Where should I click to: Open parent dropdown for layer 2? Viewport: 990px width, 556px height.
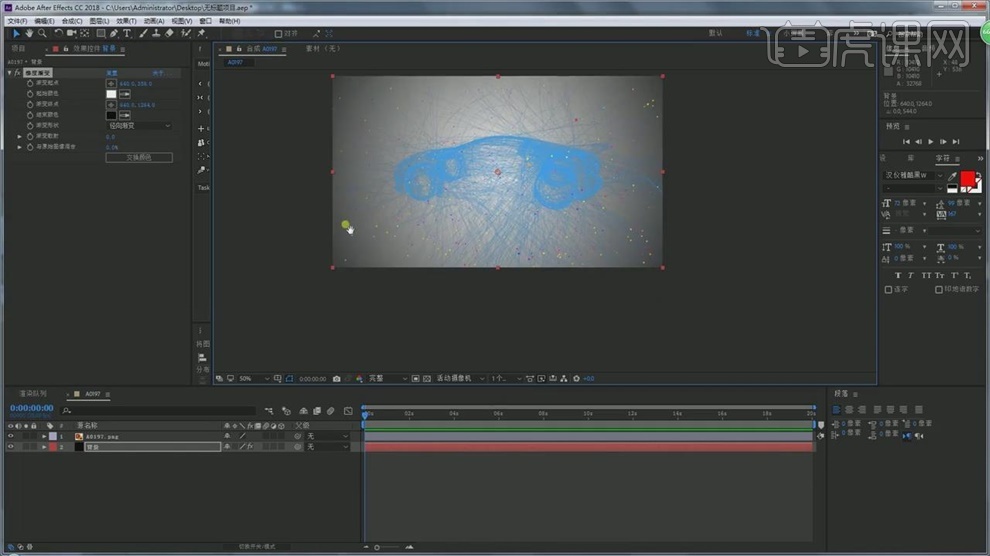coord(327,447)
